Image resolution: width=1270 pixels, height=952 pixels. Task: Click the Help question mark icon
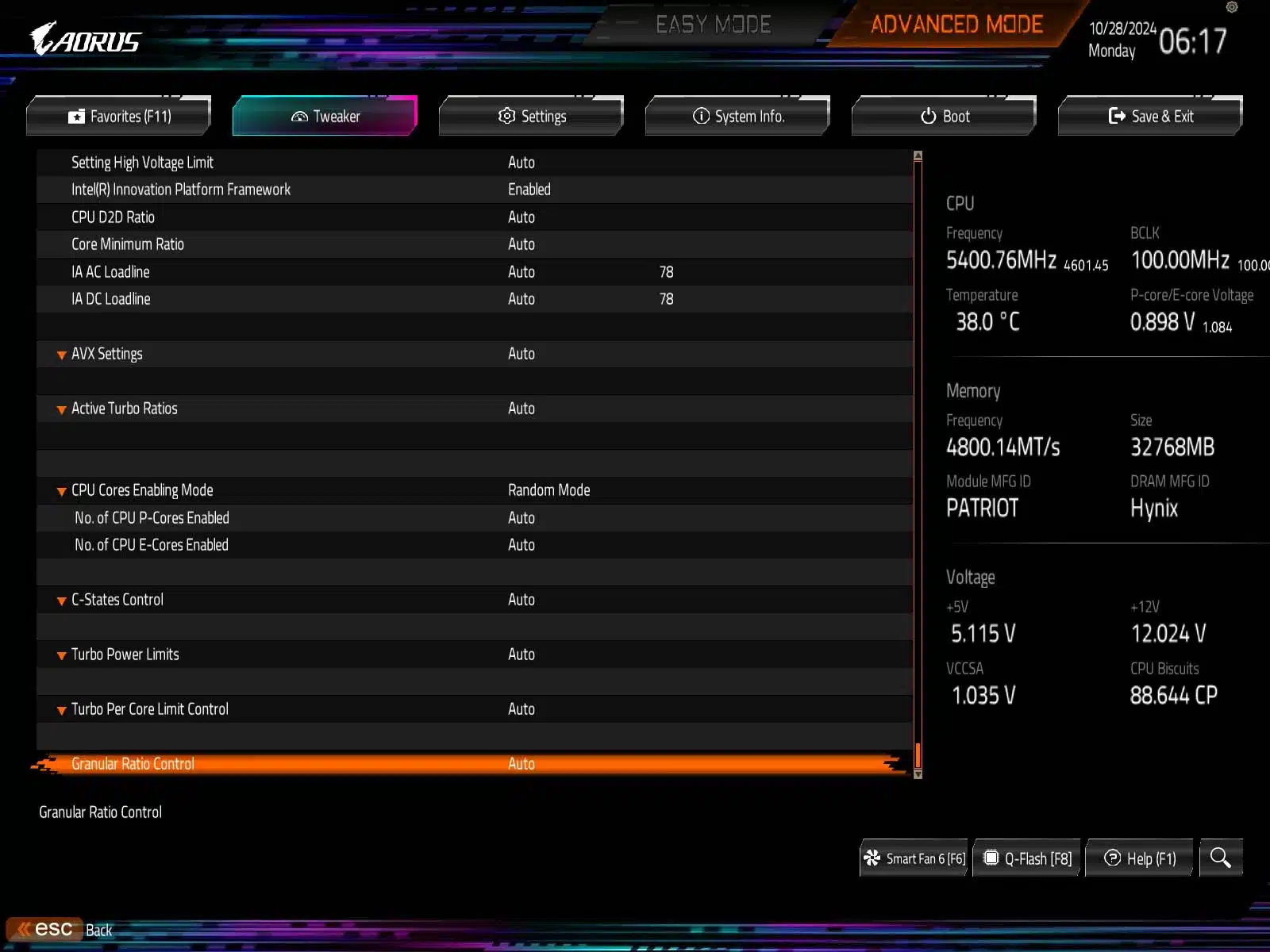click(1113, 858)
